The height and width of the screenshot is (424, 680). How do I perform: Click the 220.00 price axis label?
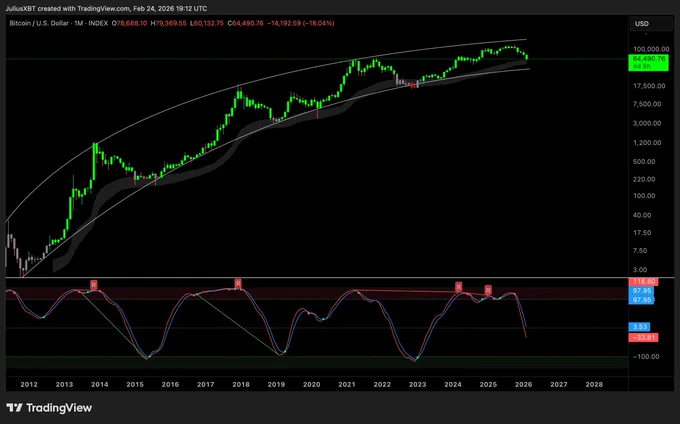[x=644, y=179]
